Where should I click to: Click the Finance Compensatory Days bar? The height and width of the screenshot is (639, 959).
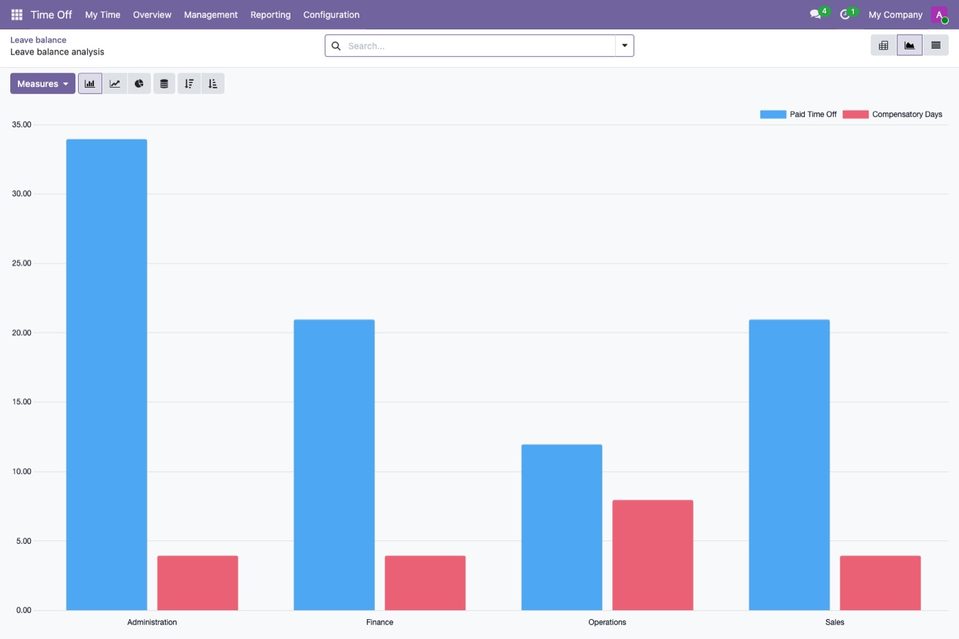click(425, 583)
